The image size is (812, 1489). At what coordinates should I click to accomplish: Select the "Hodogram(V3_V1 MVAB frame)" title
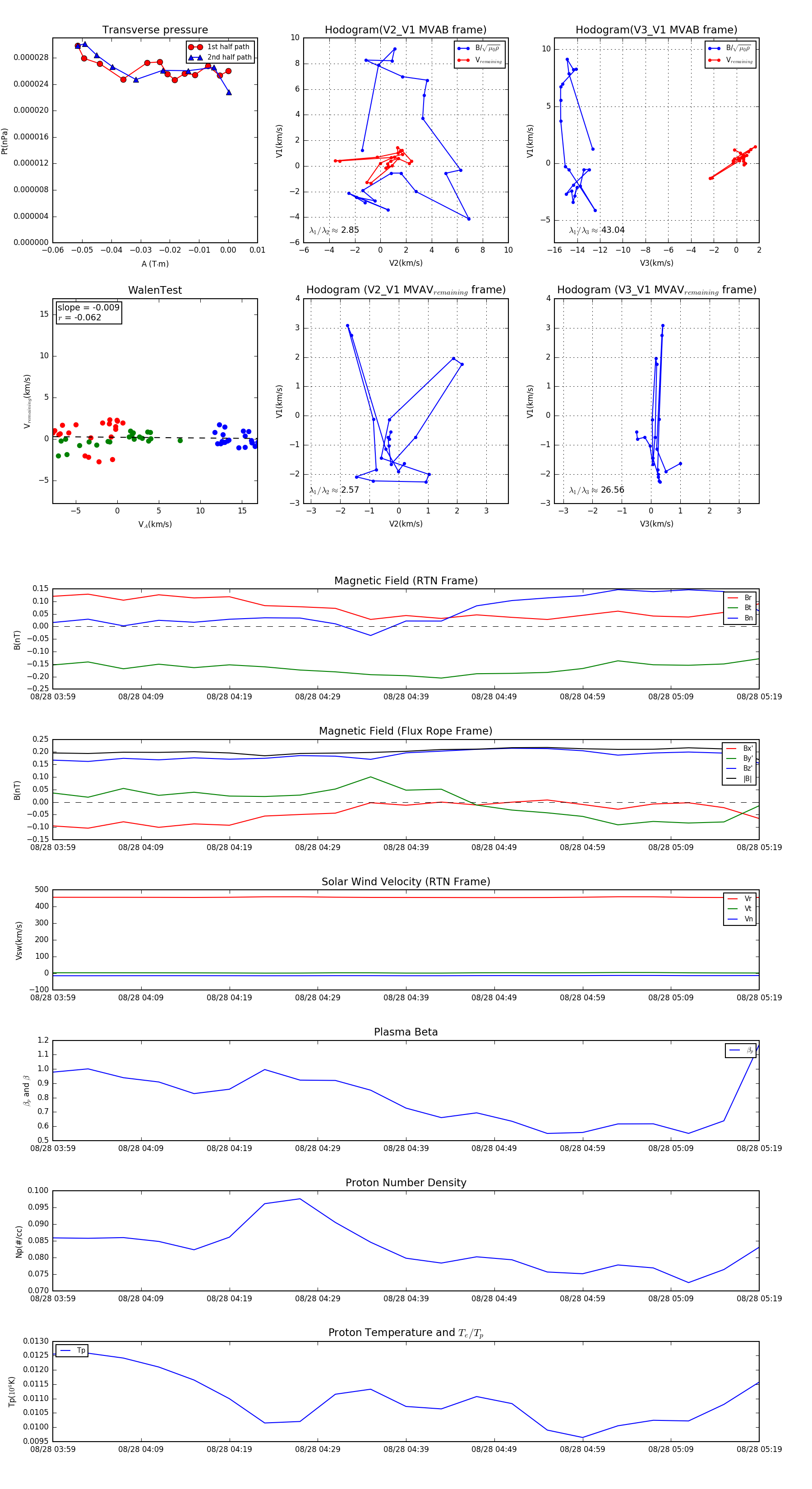pos(656,30)
